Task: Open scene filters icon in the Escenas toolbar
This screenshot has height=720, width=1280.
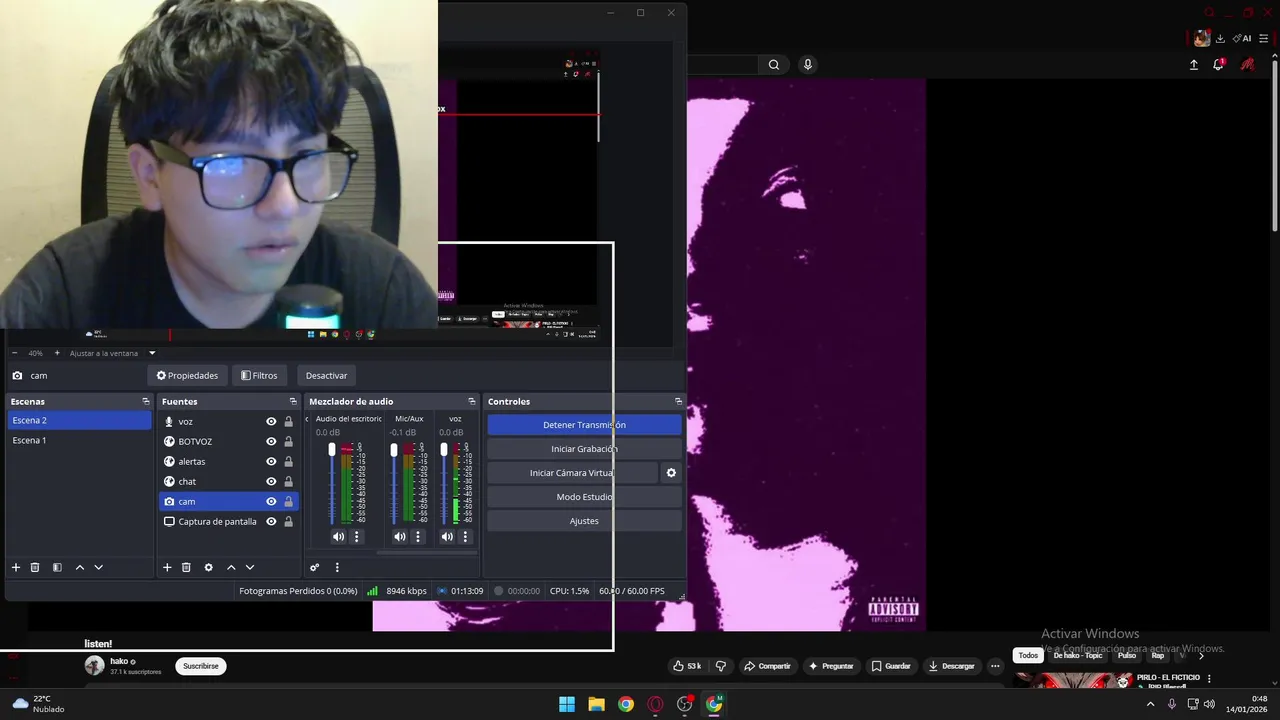Action: (x=57, y=567)
